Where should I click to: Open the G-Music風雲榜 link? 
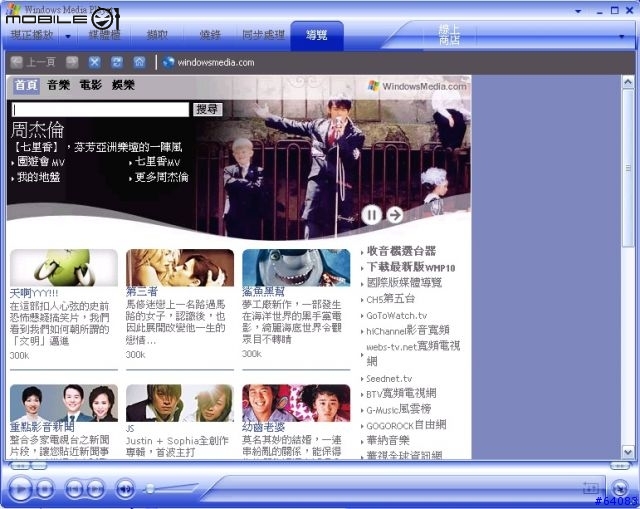pyautogui.click(x=399, y=409)
